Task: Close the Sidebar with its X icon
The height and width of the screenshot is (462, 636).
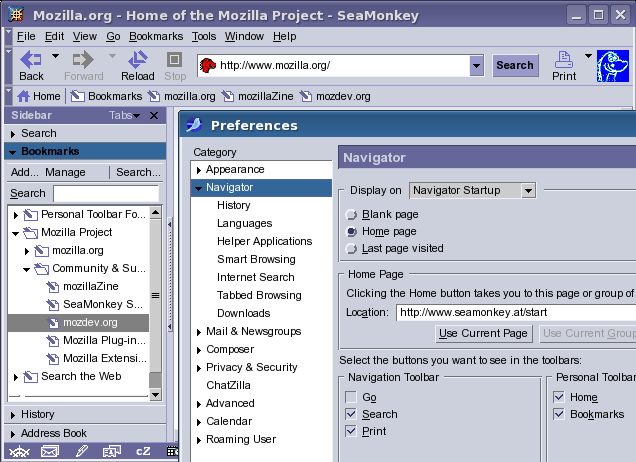Action: 154,116
